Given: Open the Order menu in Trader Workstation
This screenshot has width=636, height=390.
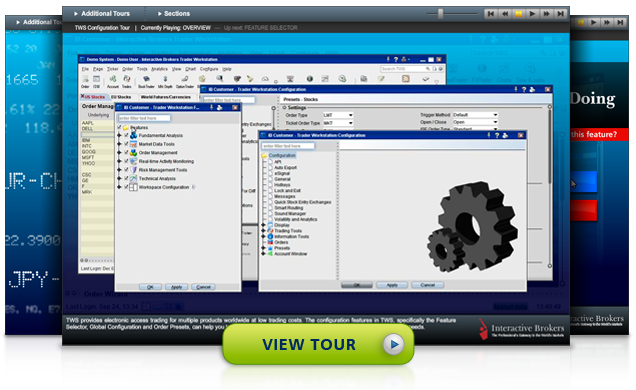Looking at the screenshot, I should pyautogui.click(x=127, y=69).
